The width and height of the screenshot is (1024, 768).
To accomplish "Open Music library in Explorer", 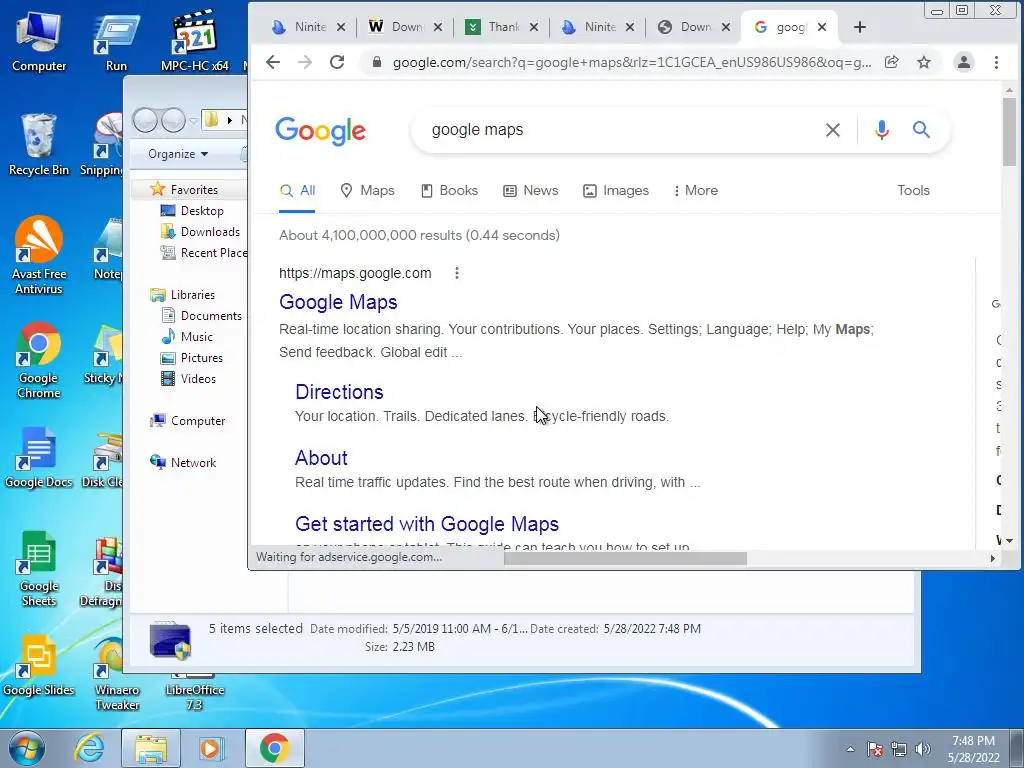I will coord(196,337).
